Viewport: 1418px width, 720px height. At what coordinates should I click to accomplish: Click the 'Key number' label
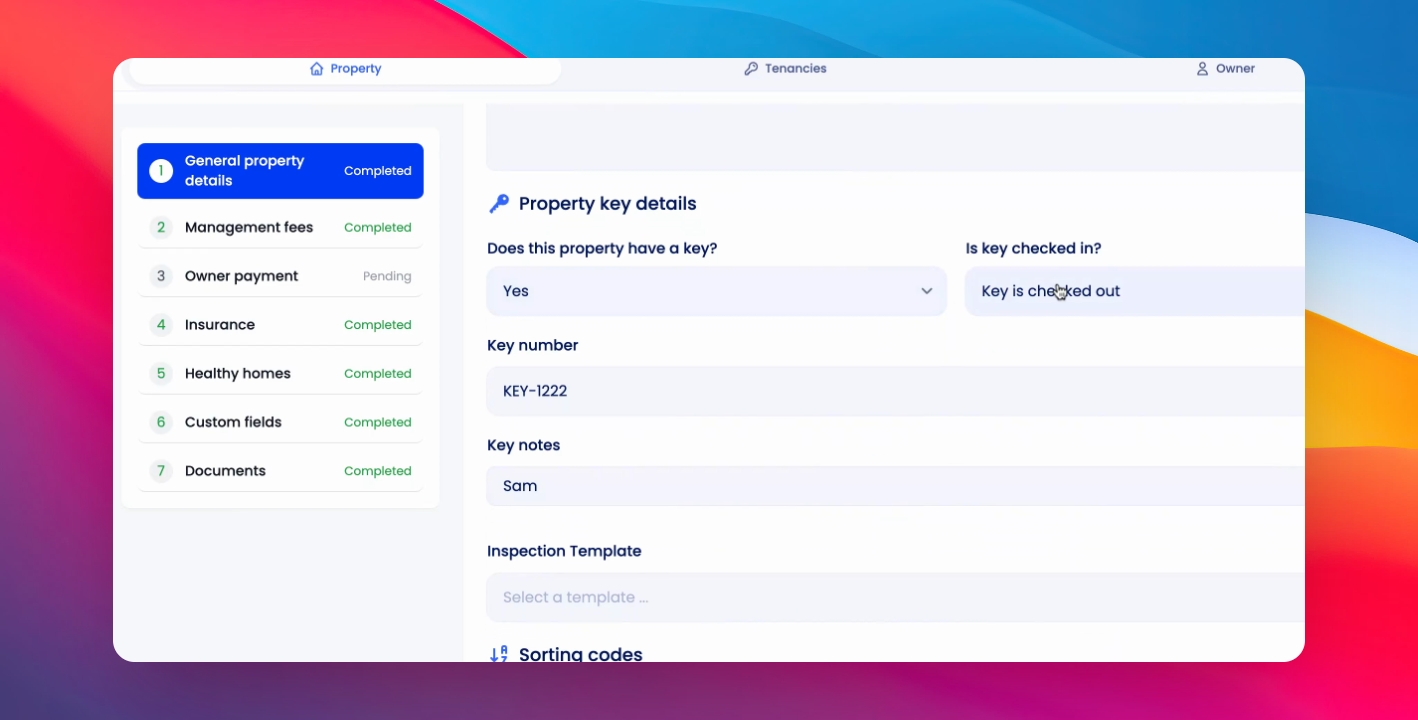pos(533,345)
